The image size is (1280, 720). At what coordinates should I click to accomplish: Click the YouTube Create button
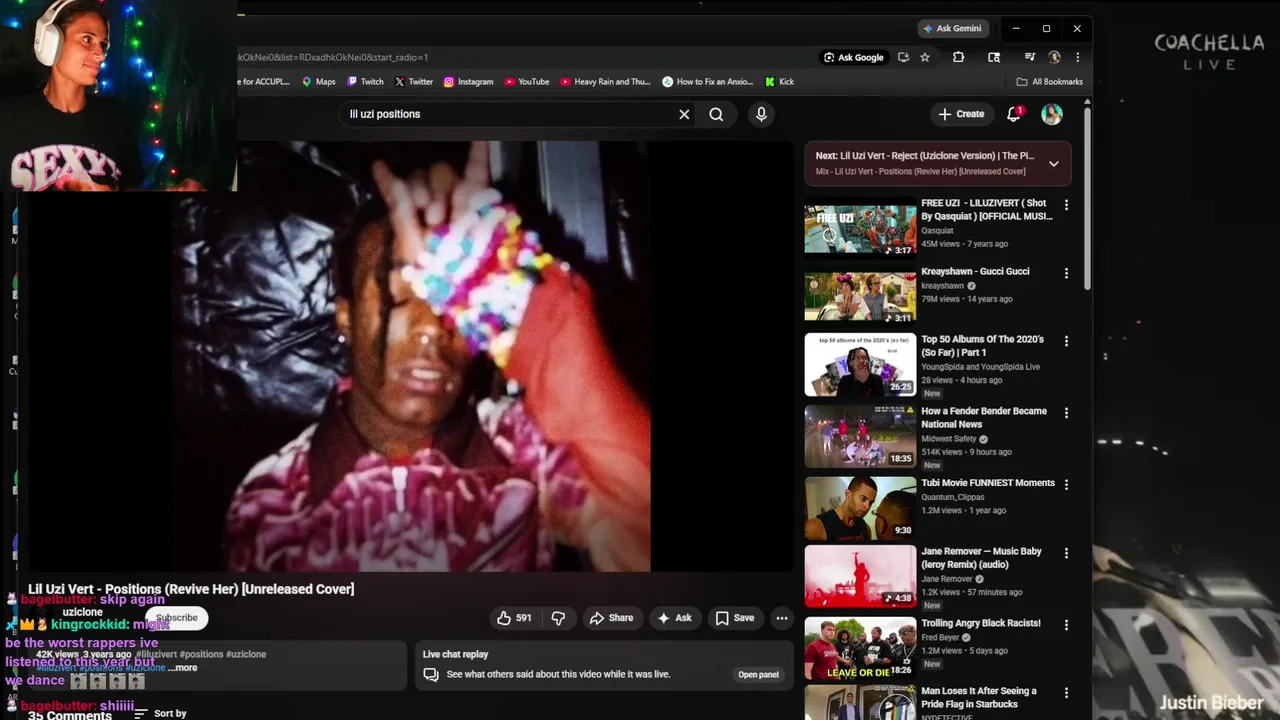(961, 114)
